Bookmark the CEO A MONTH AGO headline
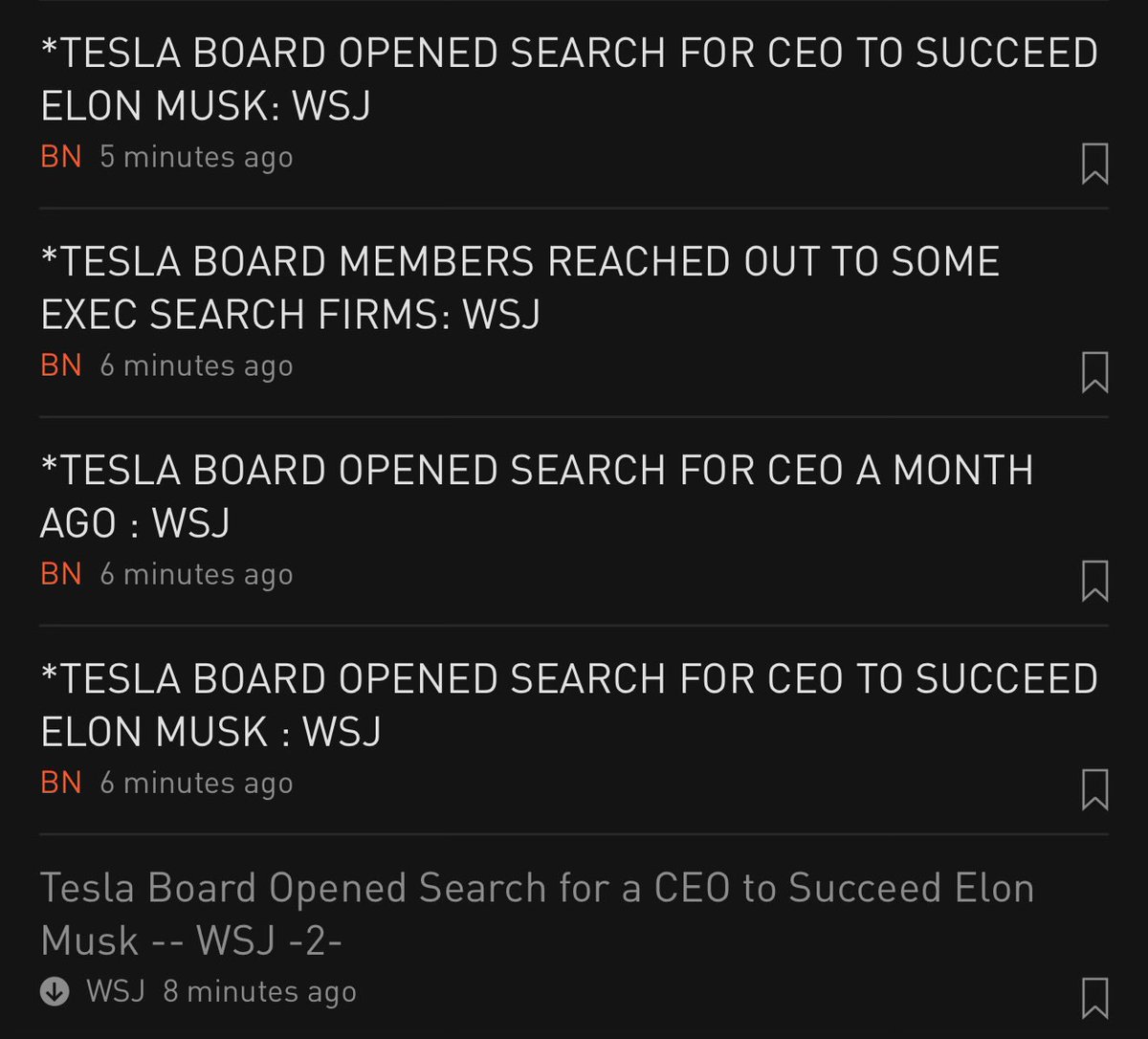The image size is (1148, 1039). (1094, 581)
